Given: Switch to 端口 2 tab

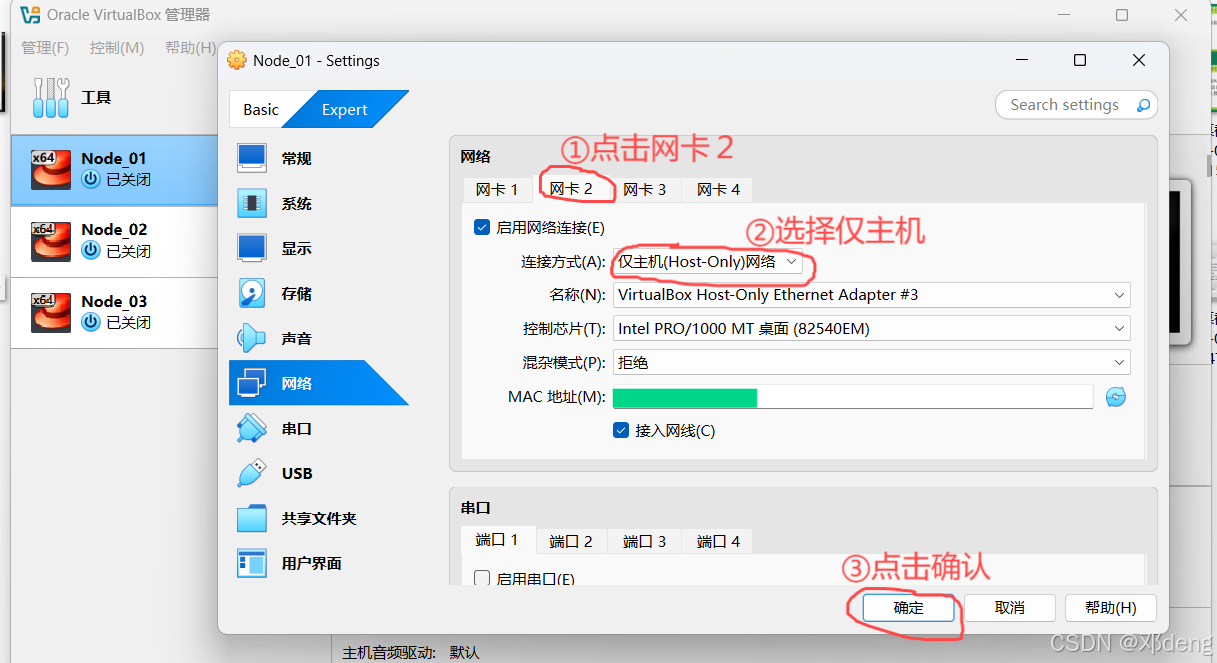Looking at the screenshot, I should point(571,541).
